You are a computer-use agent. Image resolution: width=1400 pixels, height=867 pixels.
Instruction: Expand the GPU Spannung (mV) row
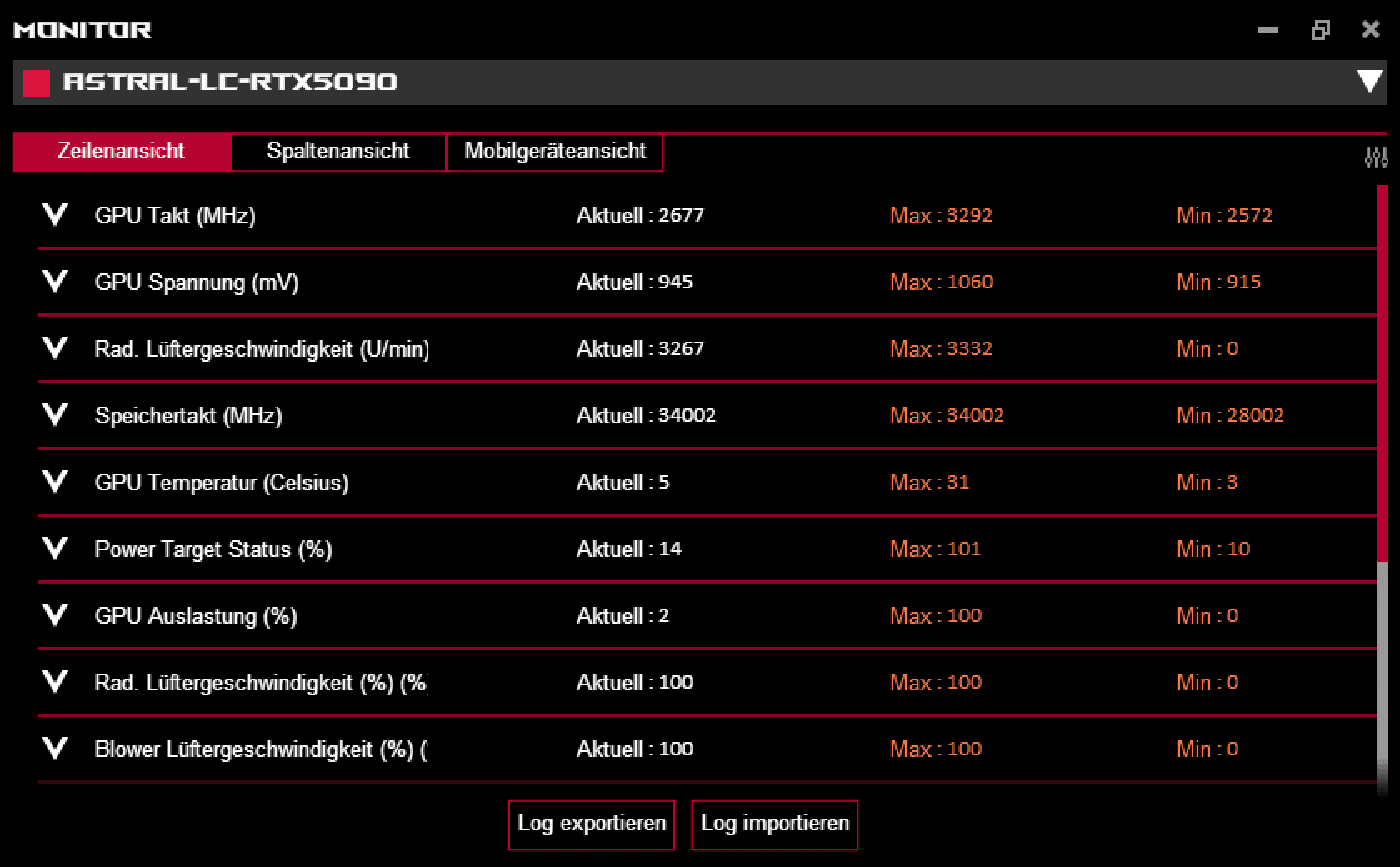click(55, 282)
